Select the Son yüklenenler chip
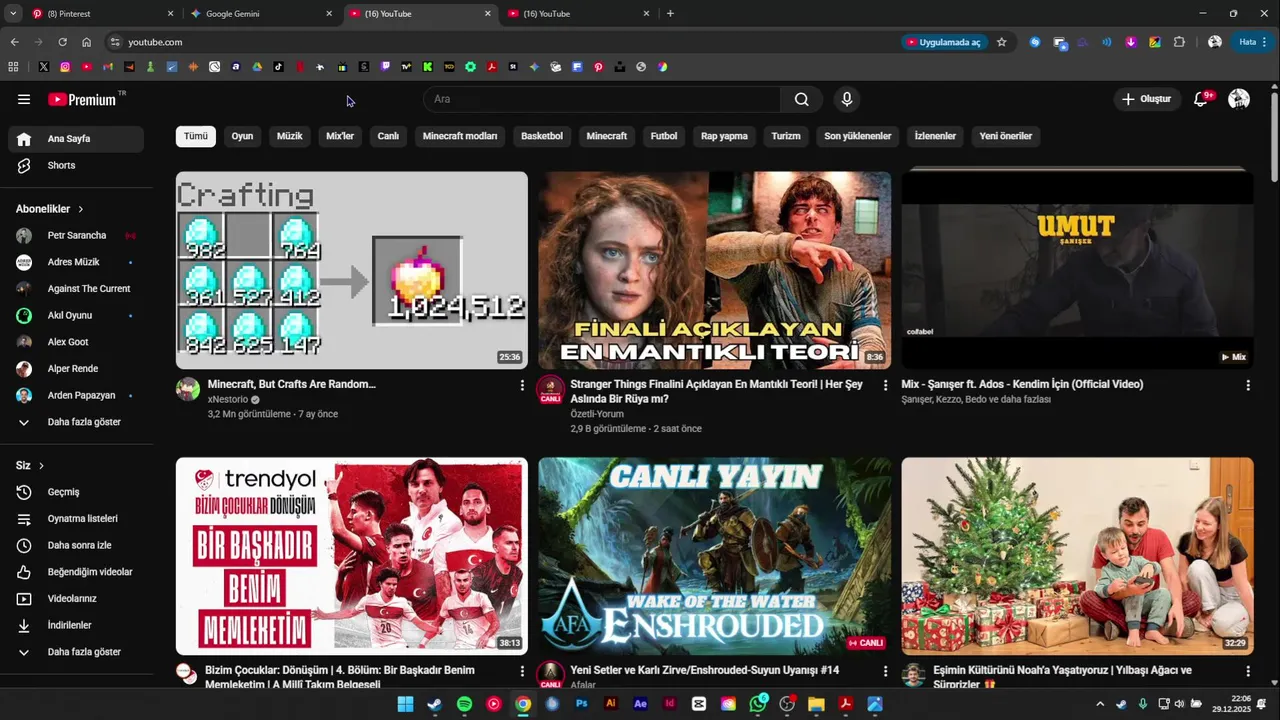This screenshot has height=720, width=1280. 858,136
